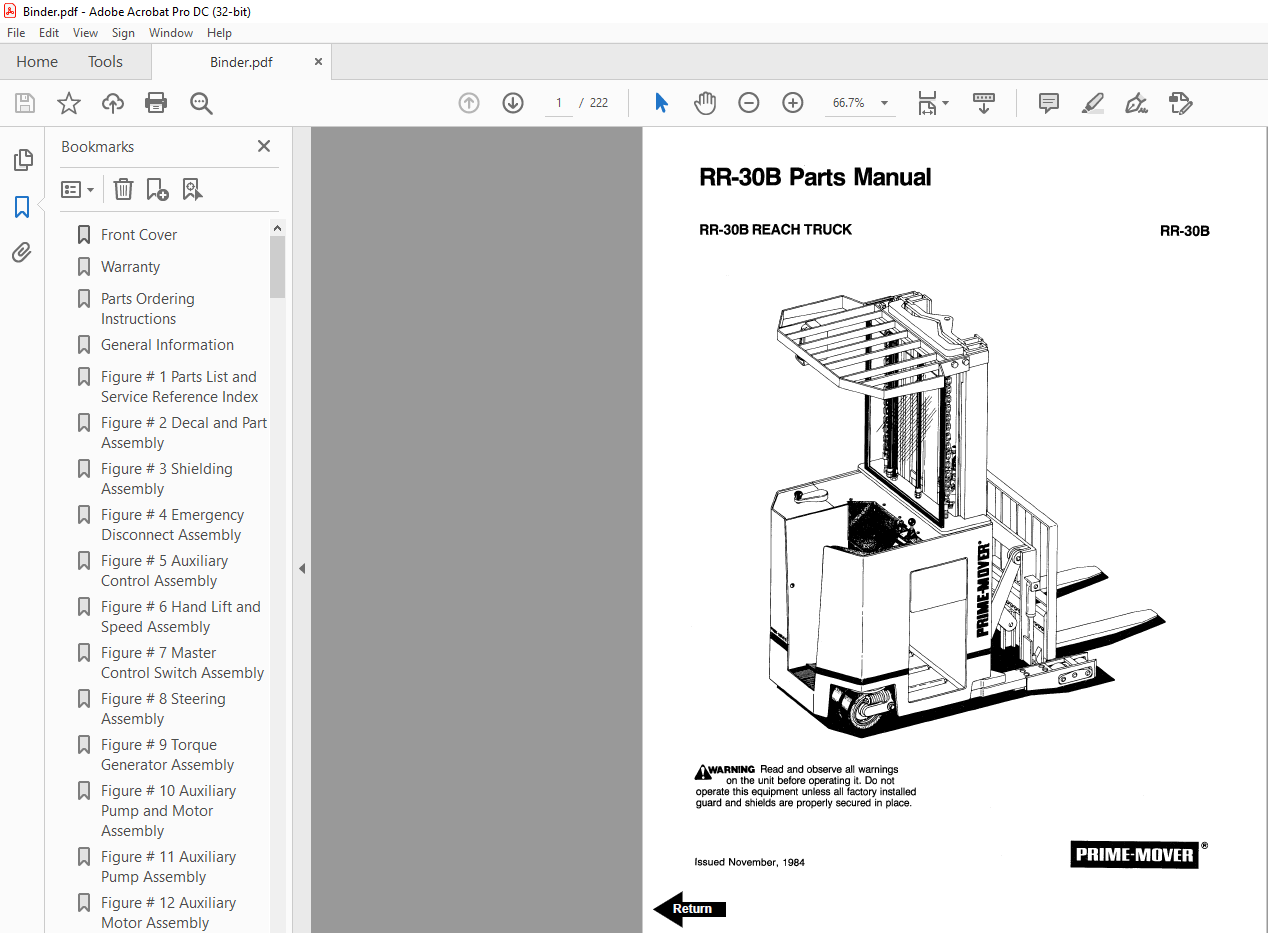
Task: Print the file via printer icon
Action: tap(156, 103)
